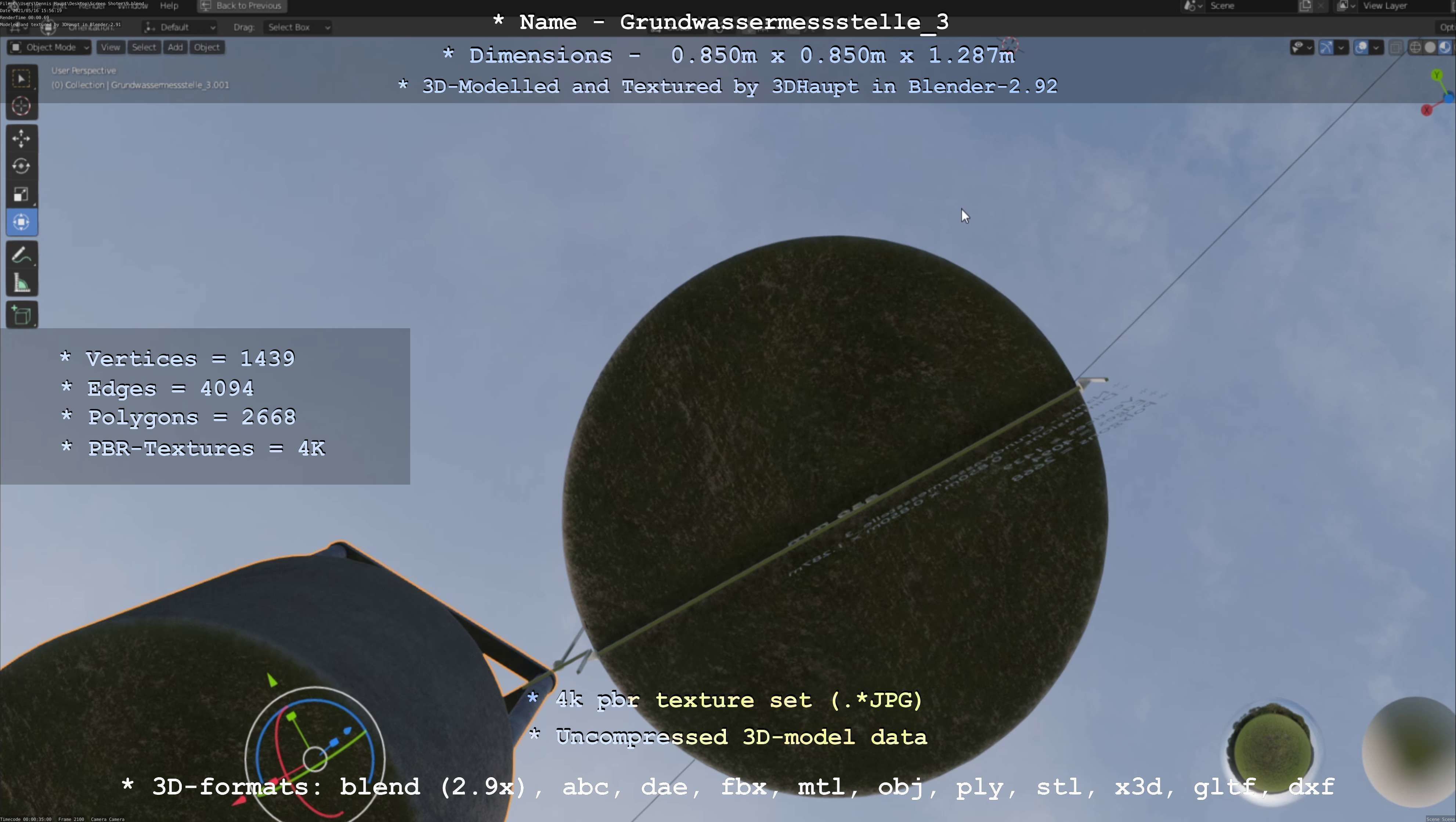
Task: Toggle Show Overlays button
Action: 1361,47
